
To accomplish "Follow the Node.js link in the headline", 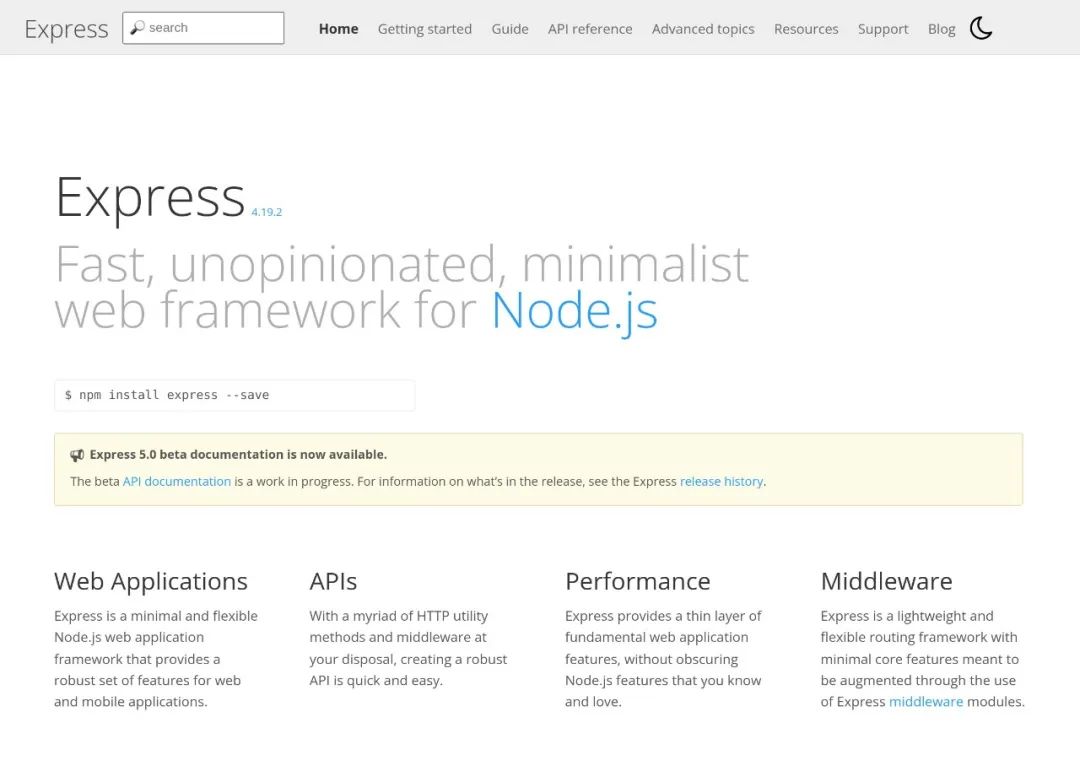I will tap(574, 311).
